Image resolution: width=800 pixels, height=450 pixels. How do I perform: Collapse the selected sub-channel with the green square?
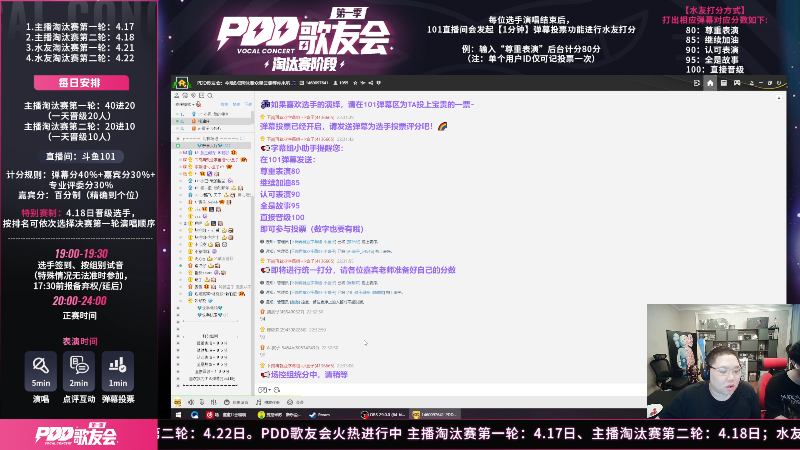click(x=178, y=145)
